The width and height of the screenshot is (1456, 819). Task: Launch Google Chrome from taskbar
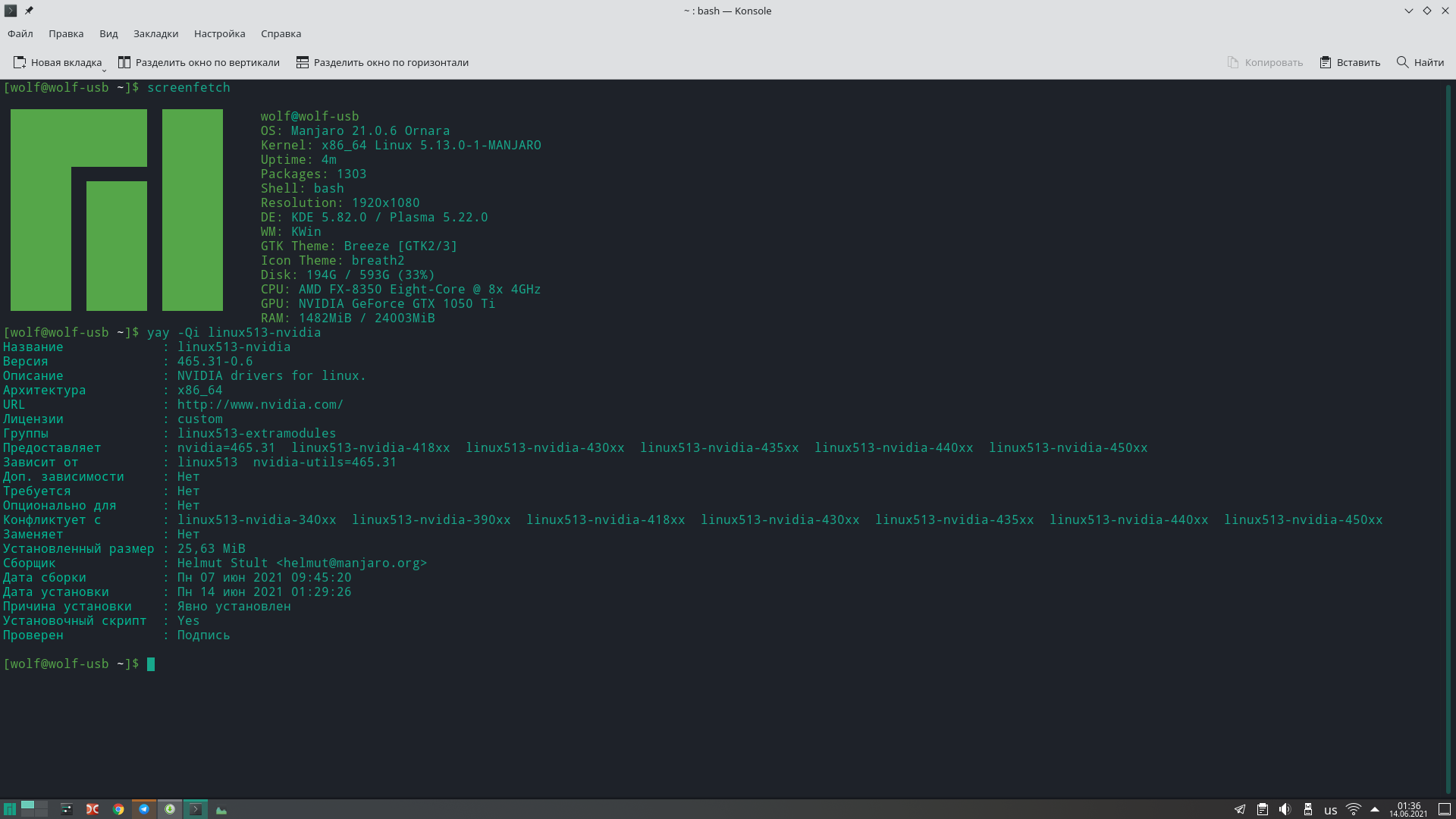tap(118, 809)
